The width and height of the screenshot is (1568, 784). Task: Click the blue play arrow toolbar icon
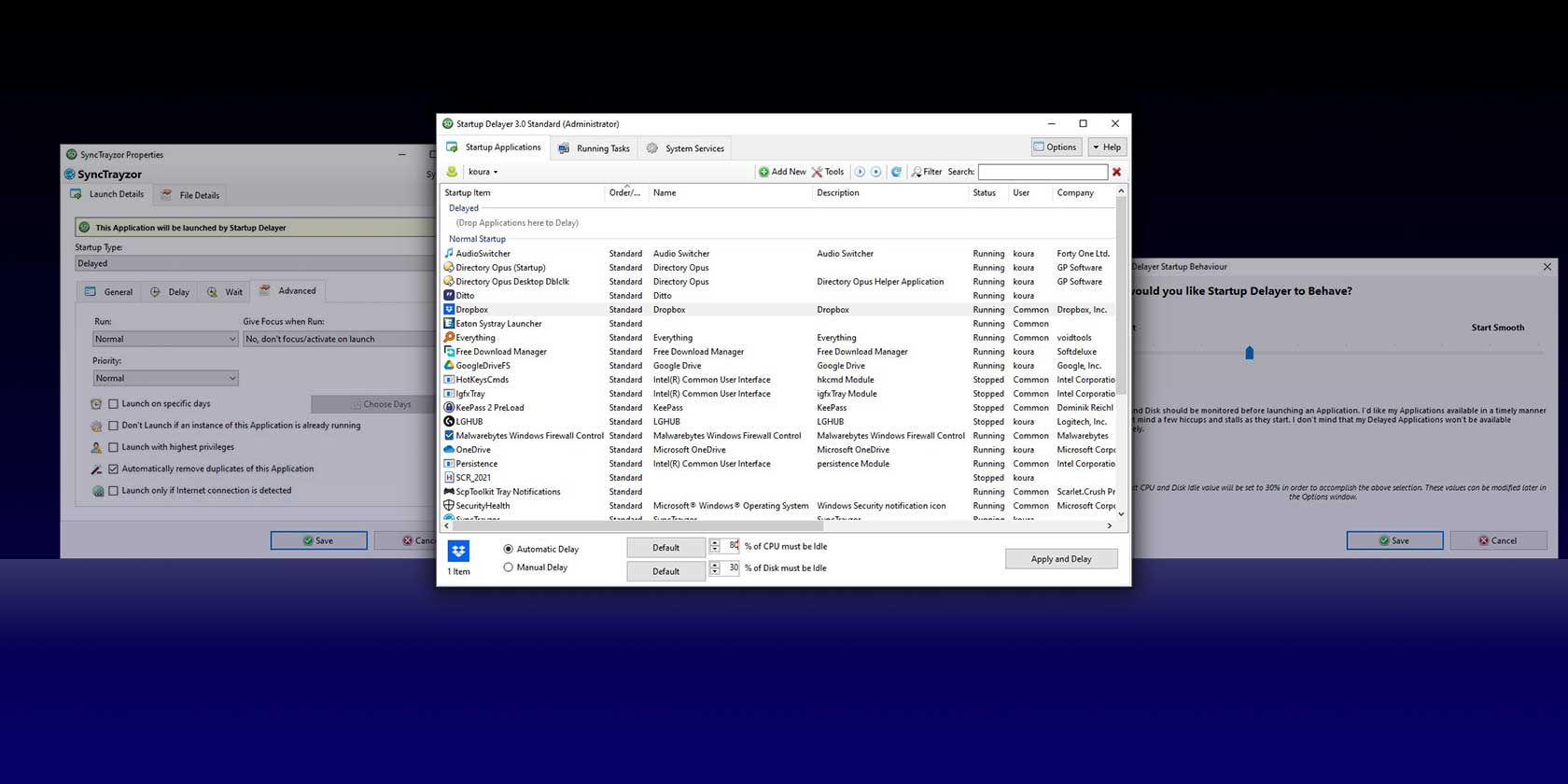click(x=860, y=172)
